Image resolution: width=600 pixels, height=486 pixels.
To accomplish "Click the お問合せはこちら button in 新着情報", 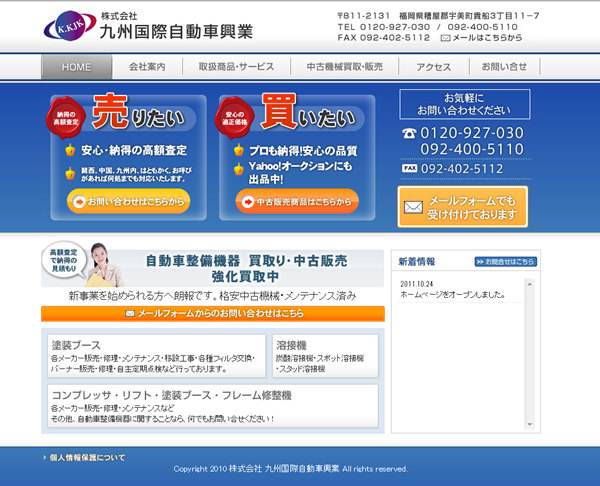I will click(505, 262).
